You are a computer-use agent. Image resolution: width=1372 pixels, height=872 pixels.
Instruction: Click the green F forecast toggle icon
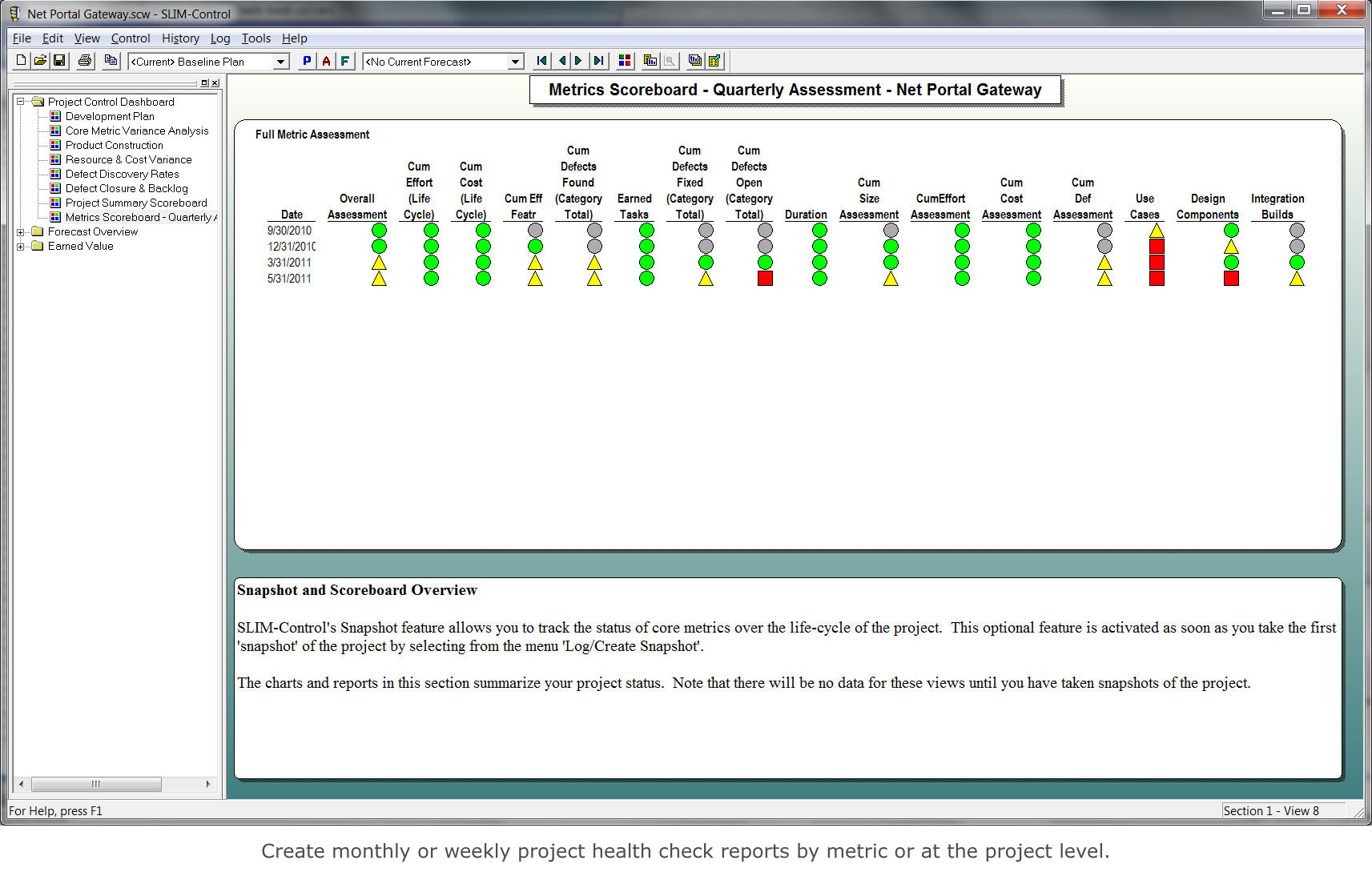point(345,60)
